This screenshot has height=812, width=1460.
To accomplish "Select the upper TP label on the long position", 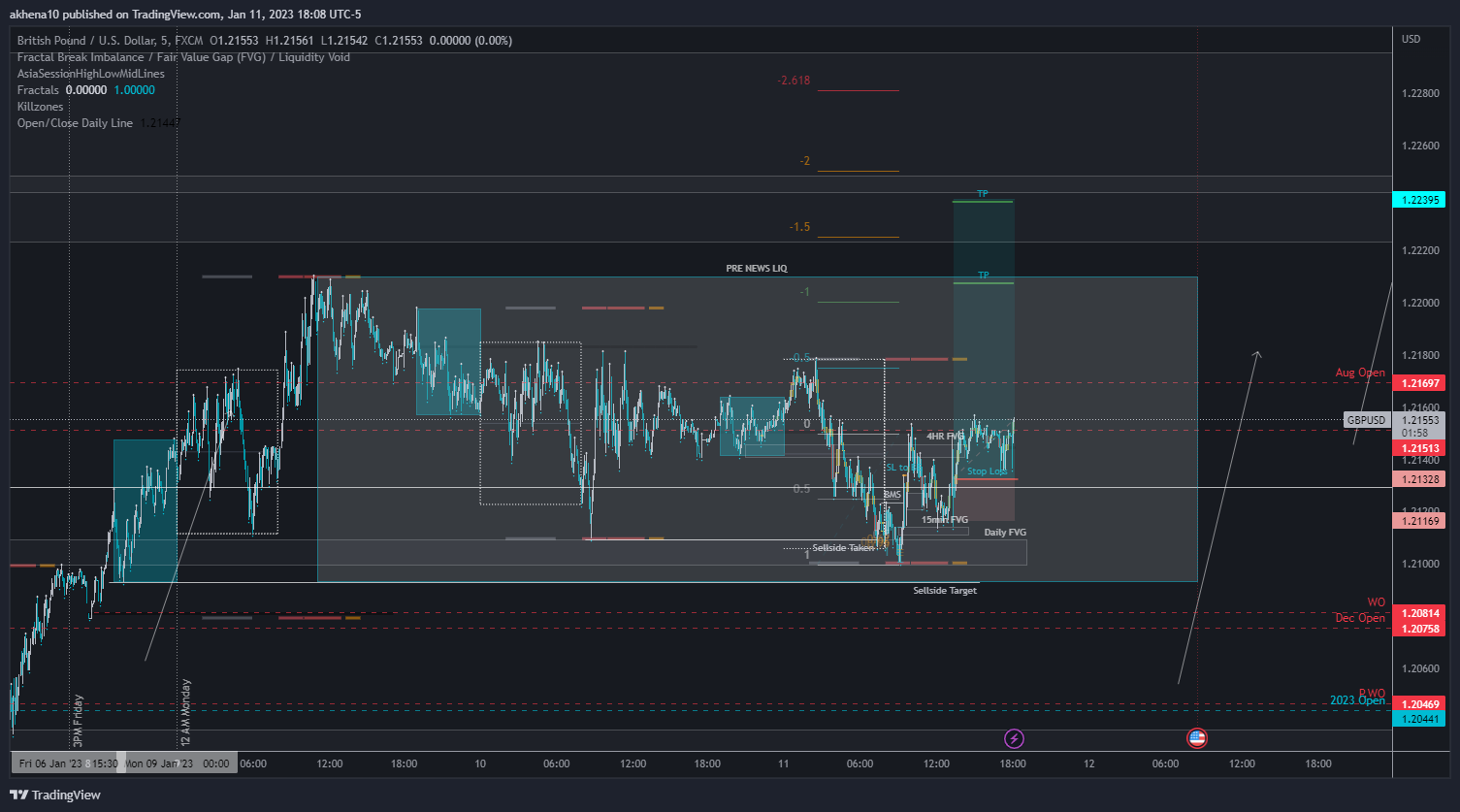I will pos(983,194).
